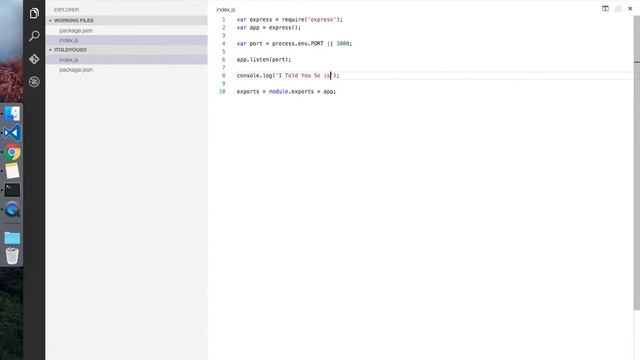Place cursor in the require('express') line
Screen dimensions: 640x360
pyautogui.click(x=290, y=20)
